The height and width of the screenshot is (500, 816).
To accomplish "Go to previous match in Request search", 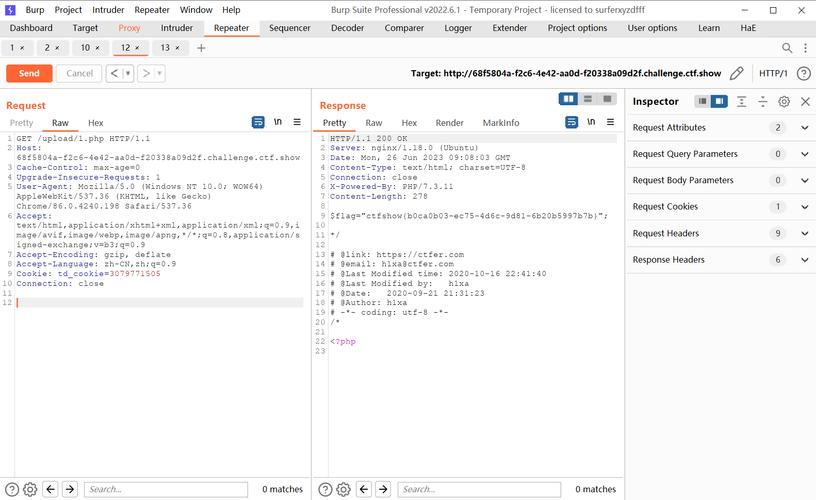I will point(50,489).
